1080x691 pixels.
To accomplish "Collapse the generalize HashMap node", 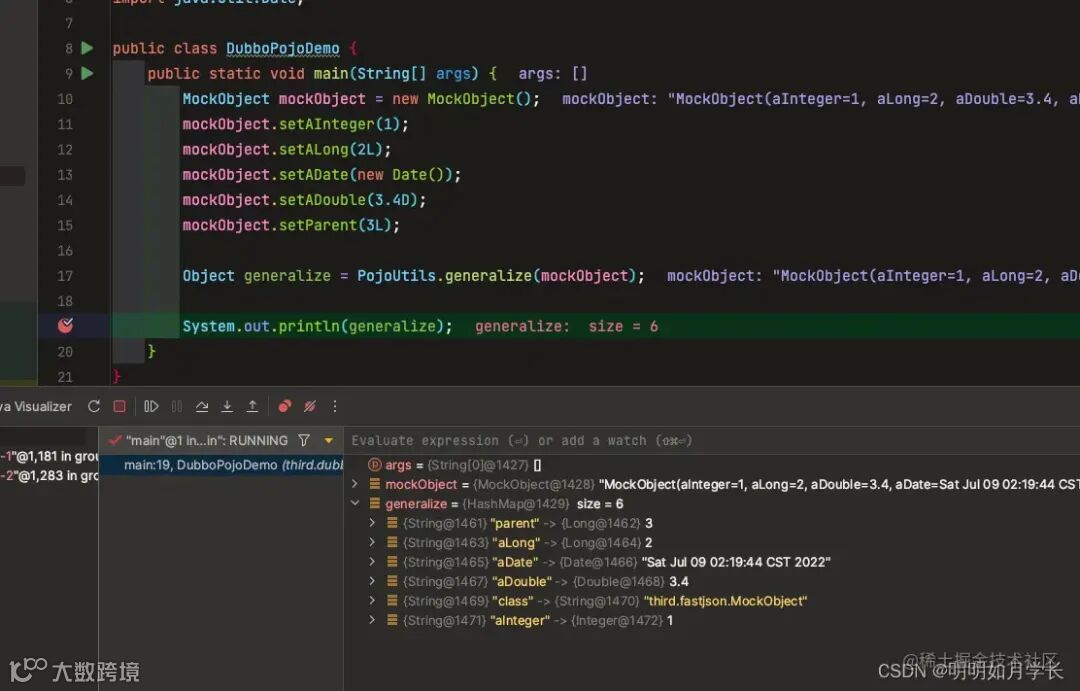I will tap(355, 504).
